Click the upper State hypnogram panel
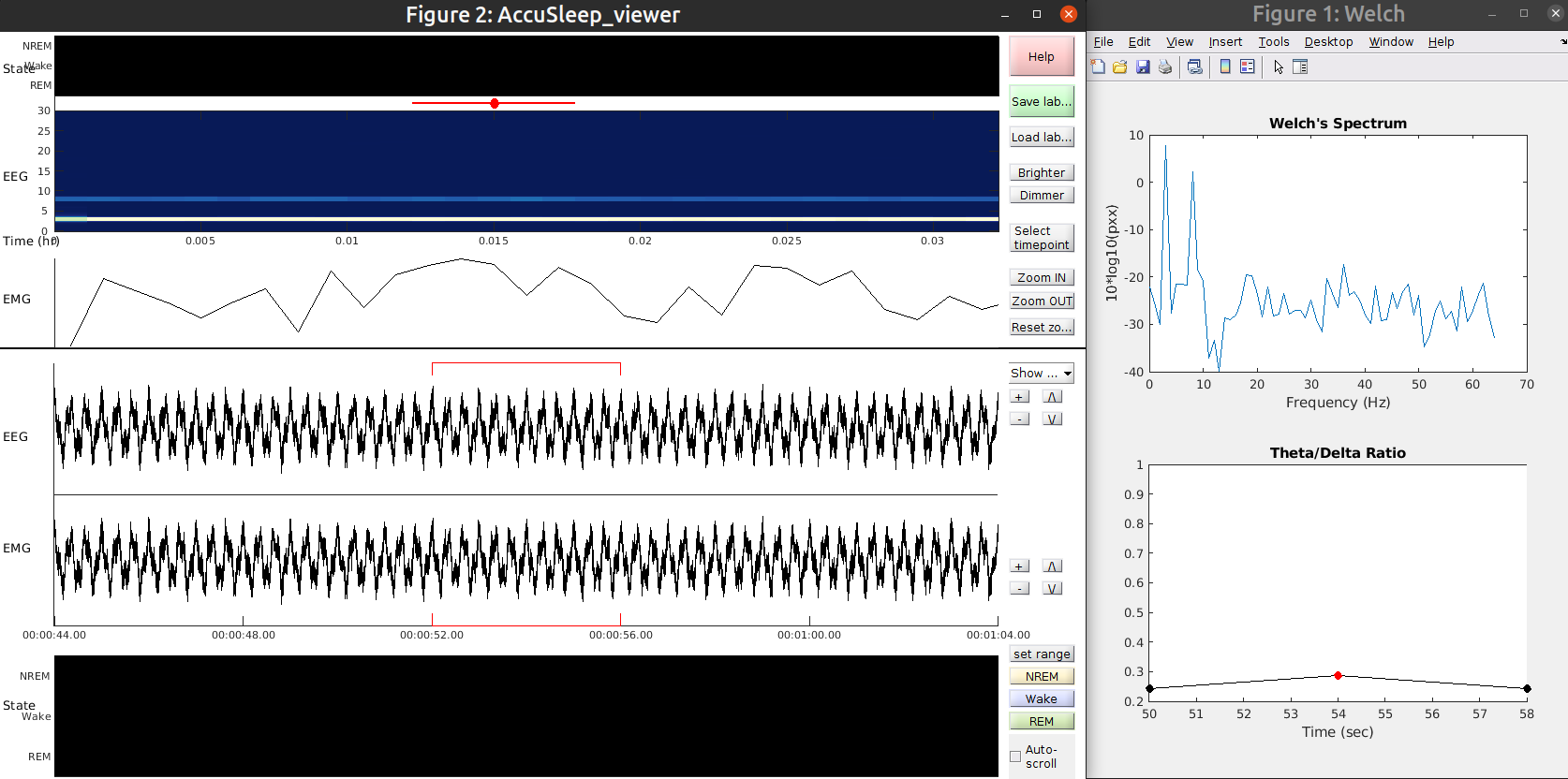The height and width of the screenshot is (779, 1568). tap(526, 66)
